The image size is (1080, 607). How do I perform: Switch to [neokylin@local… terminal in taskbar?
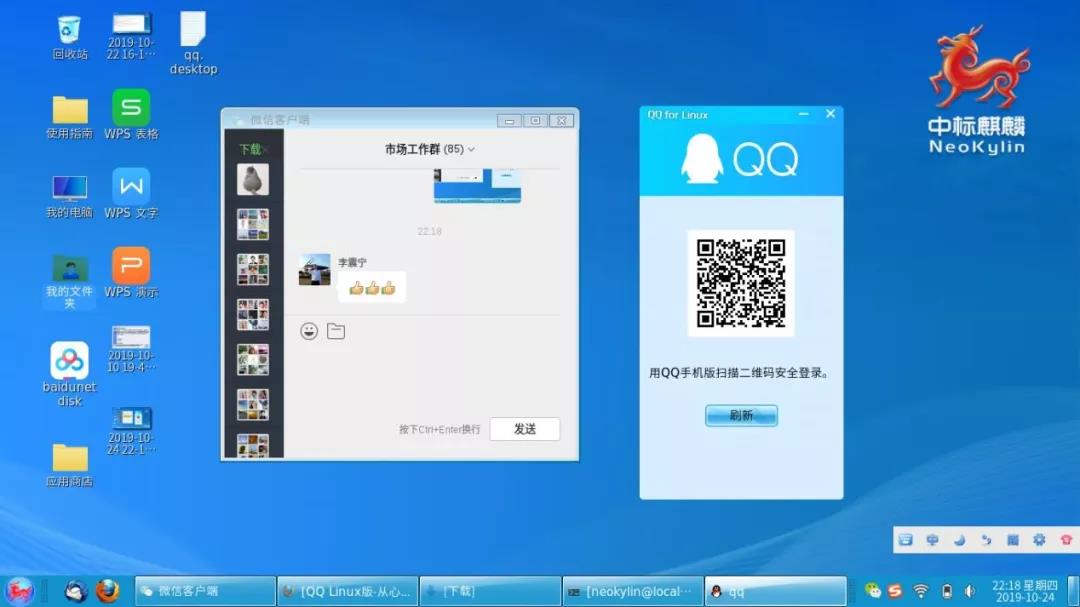click(633, 591)
